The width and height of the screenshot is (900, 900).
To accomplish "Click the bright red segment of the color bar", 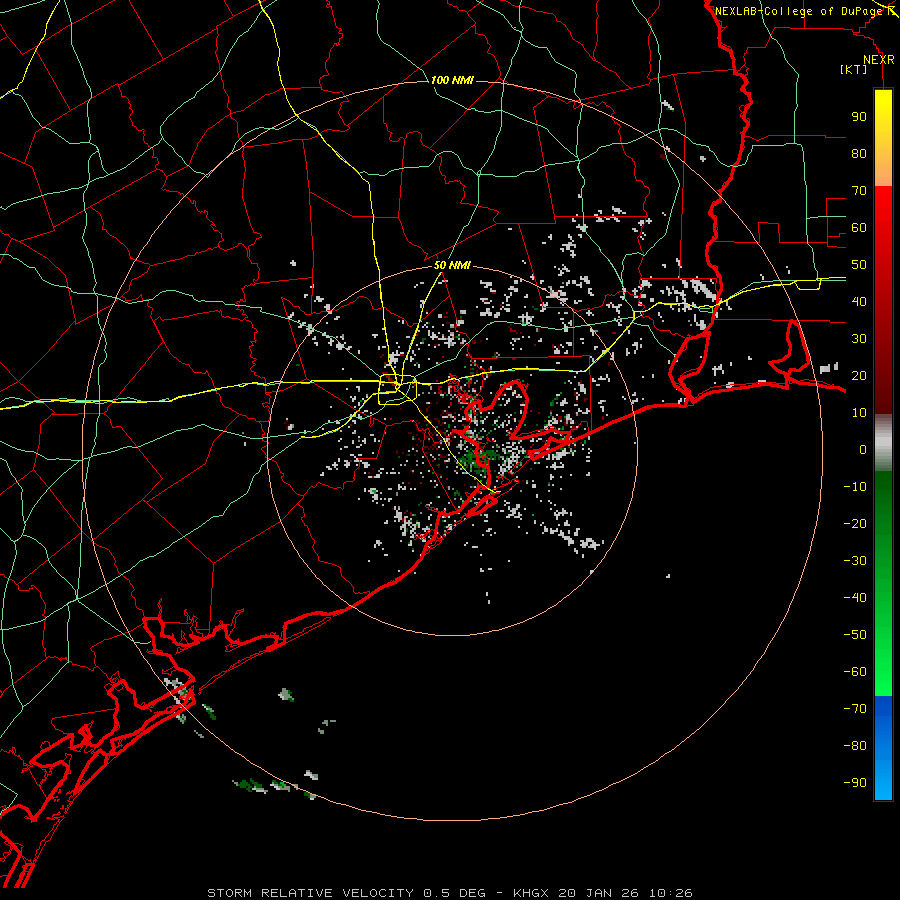I will [x=883, y=300].
